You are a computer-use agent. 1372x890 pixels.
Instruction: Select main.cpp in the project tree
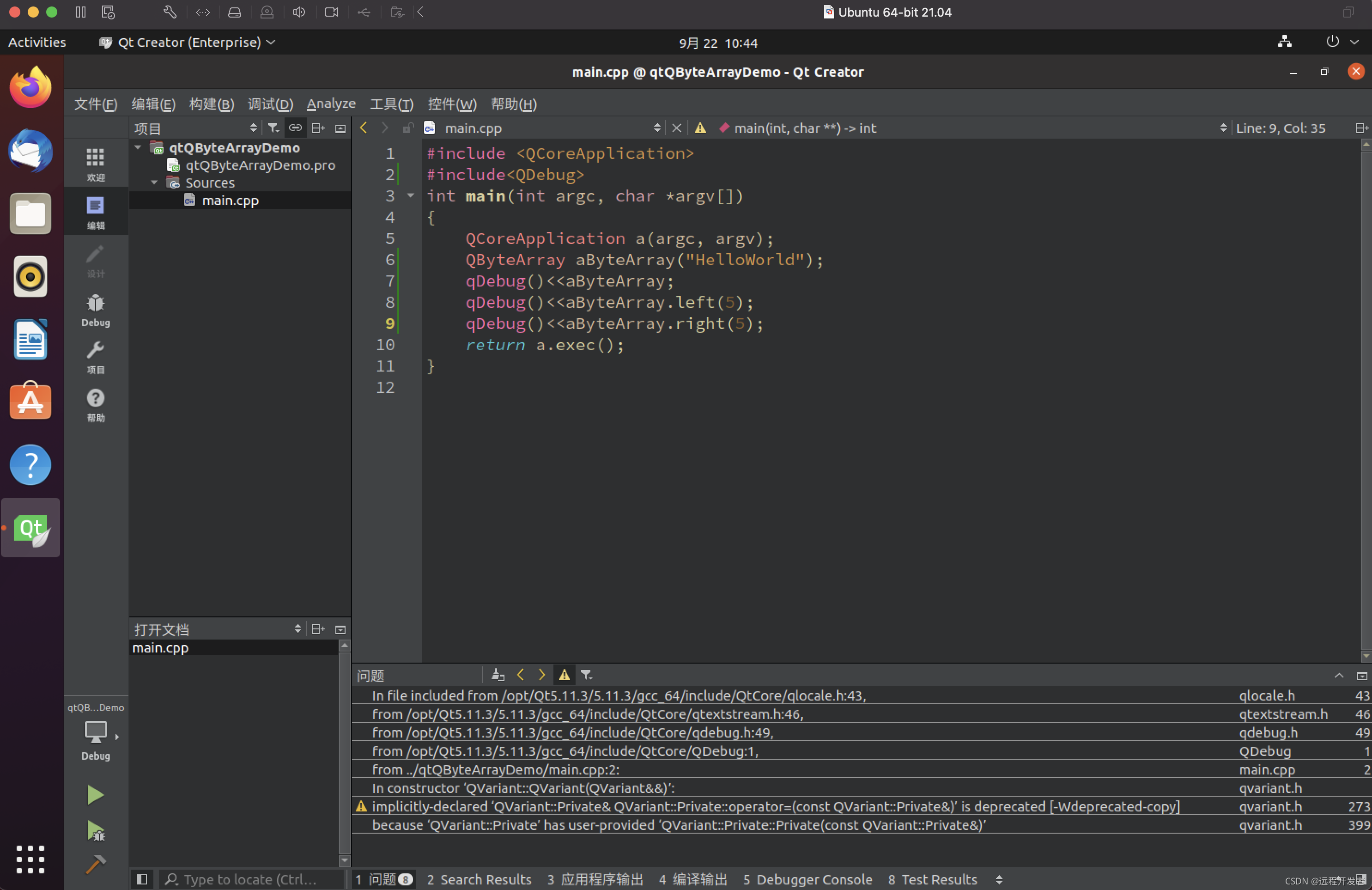point(230,201)
